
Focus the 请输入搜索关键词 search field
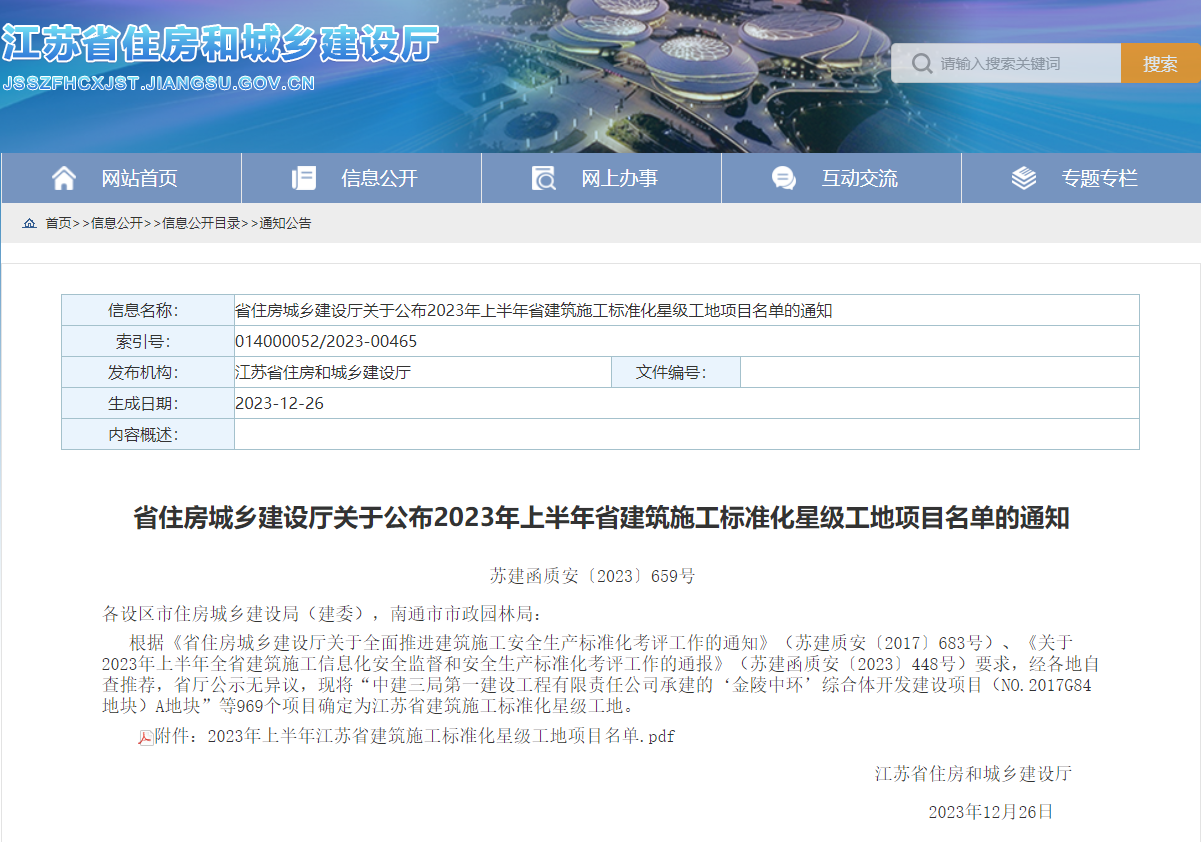tap(1020, 64)
